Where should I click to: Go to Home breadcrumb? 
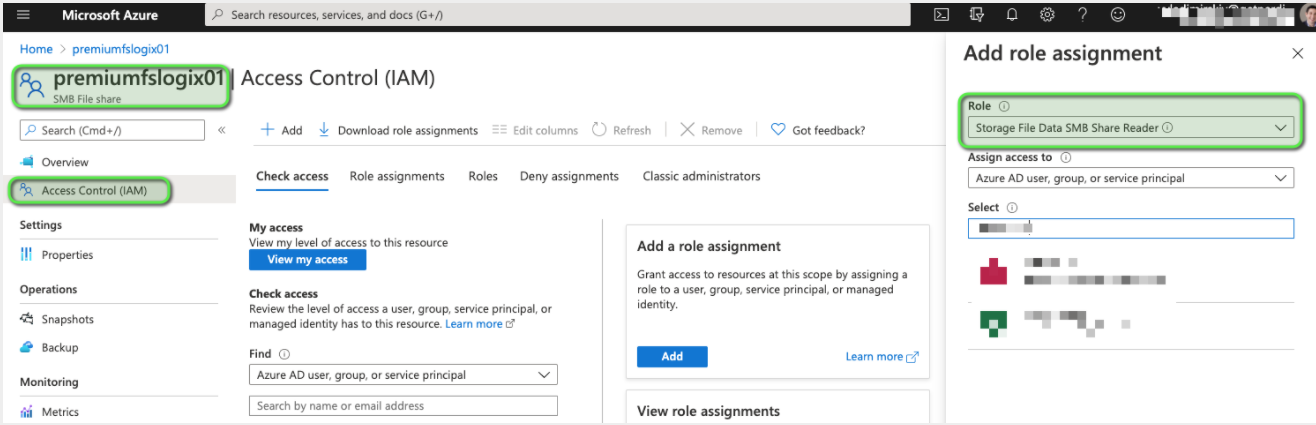(36, 49)
